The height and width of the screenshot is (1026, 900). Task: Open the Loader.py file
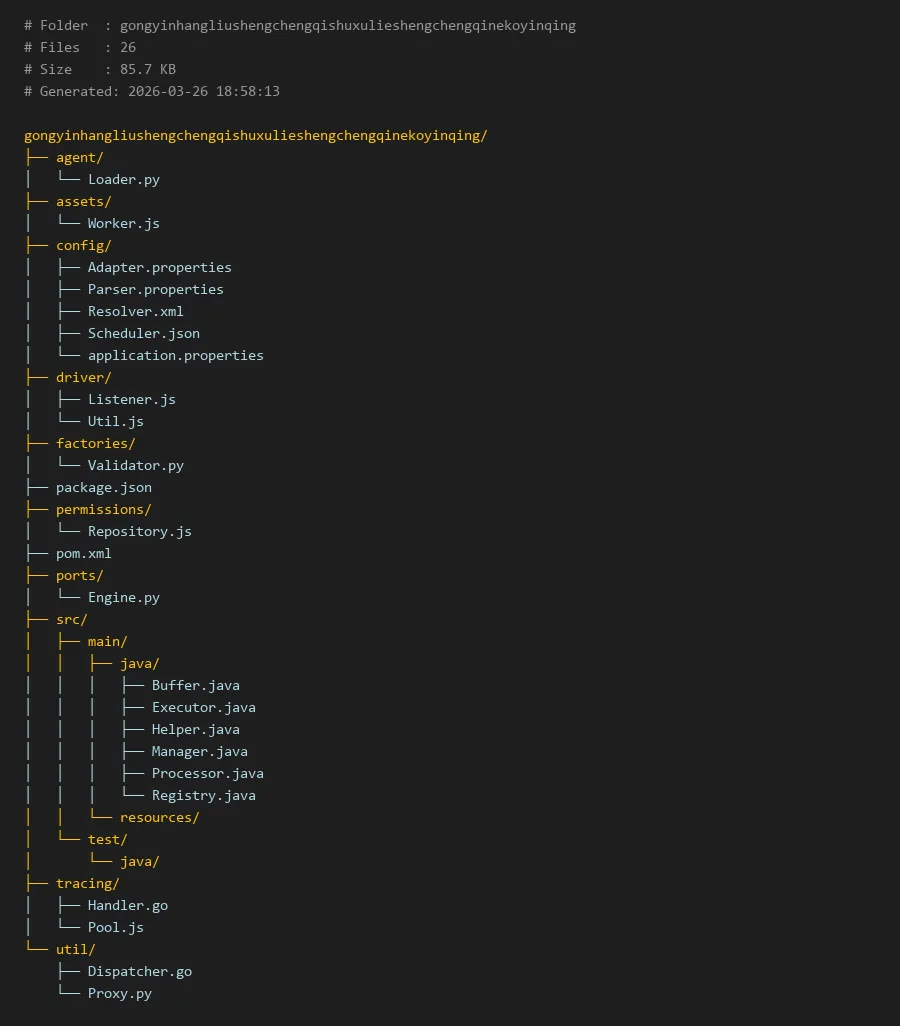click(x=123, y=179)
